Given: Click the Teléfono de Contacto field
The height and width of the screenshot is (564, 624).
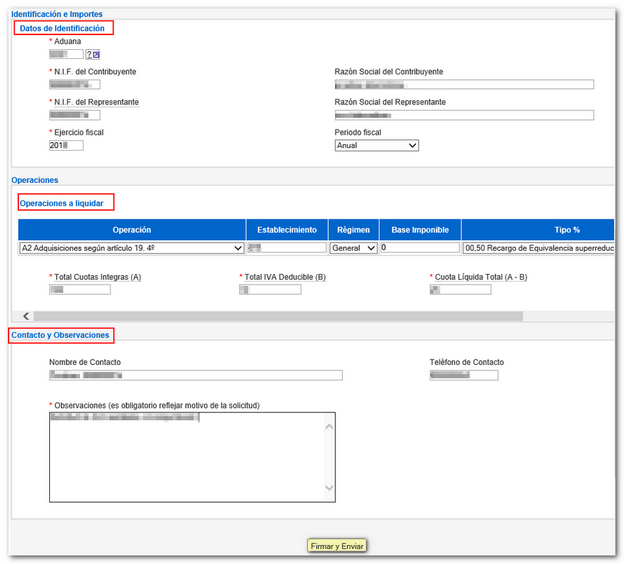Looking at the screenshot, I should tap(463, 375).
